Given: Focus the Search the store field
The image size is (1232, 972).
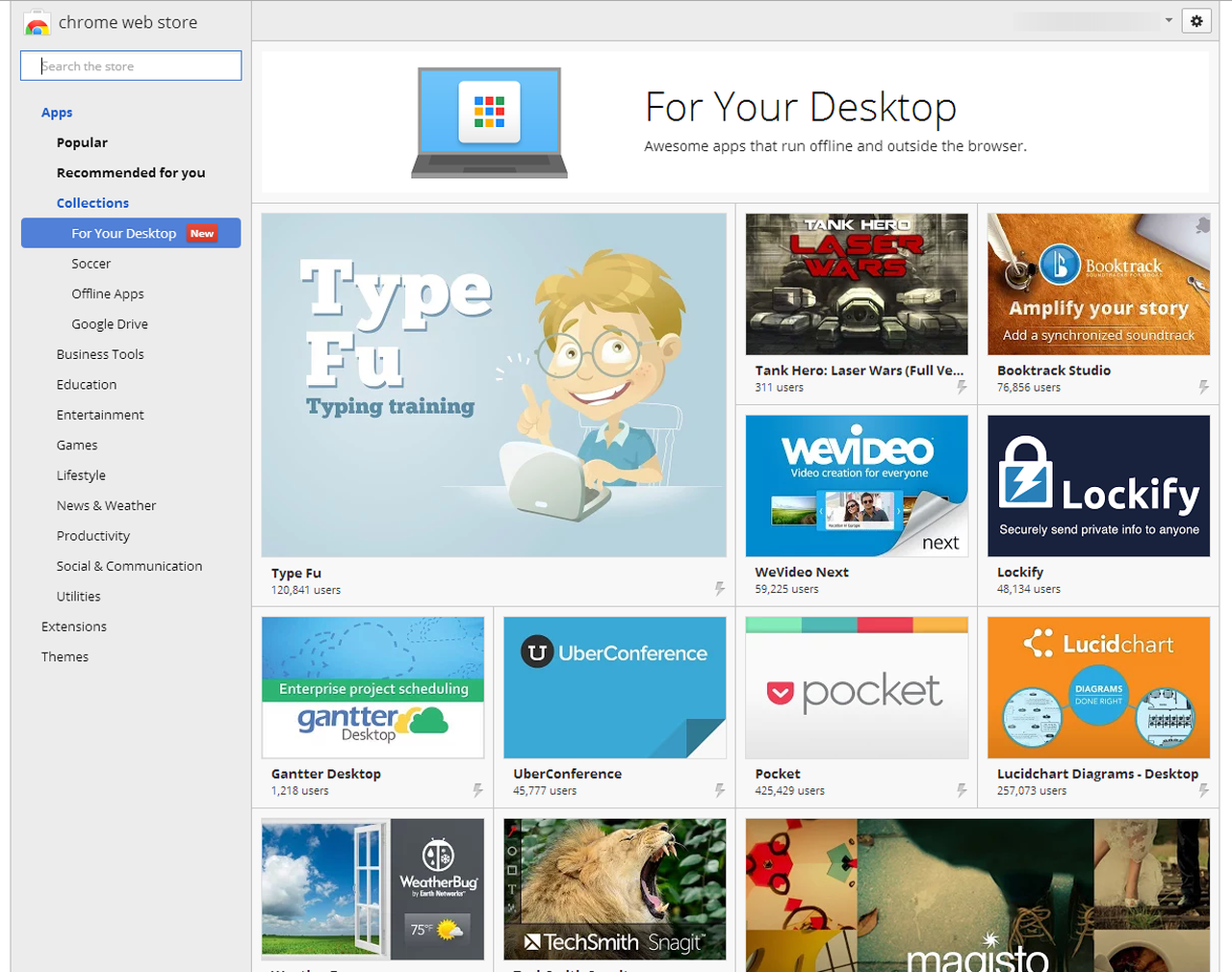Looking at the screenshot, I should coord(131,65).
